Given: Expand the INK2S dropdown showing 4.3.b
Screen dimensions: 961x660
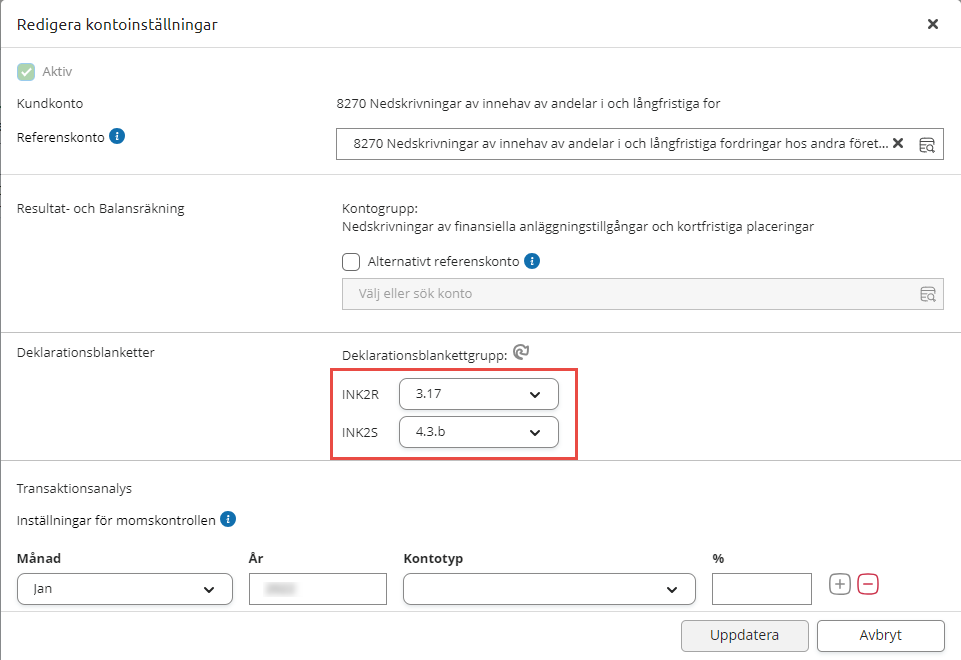Looking at the screenshot, I should pos(478,432).
